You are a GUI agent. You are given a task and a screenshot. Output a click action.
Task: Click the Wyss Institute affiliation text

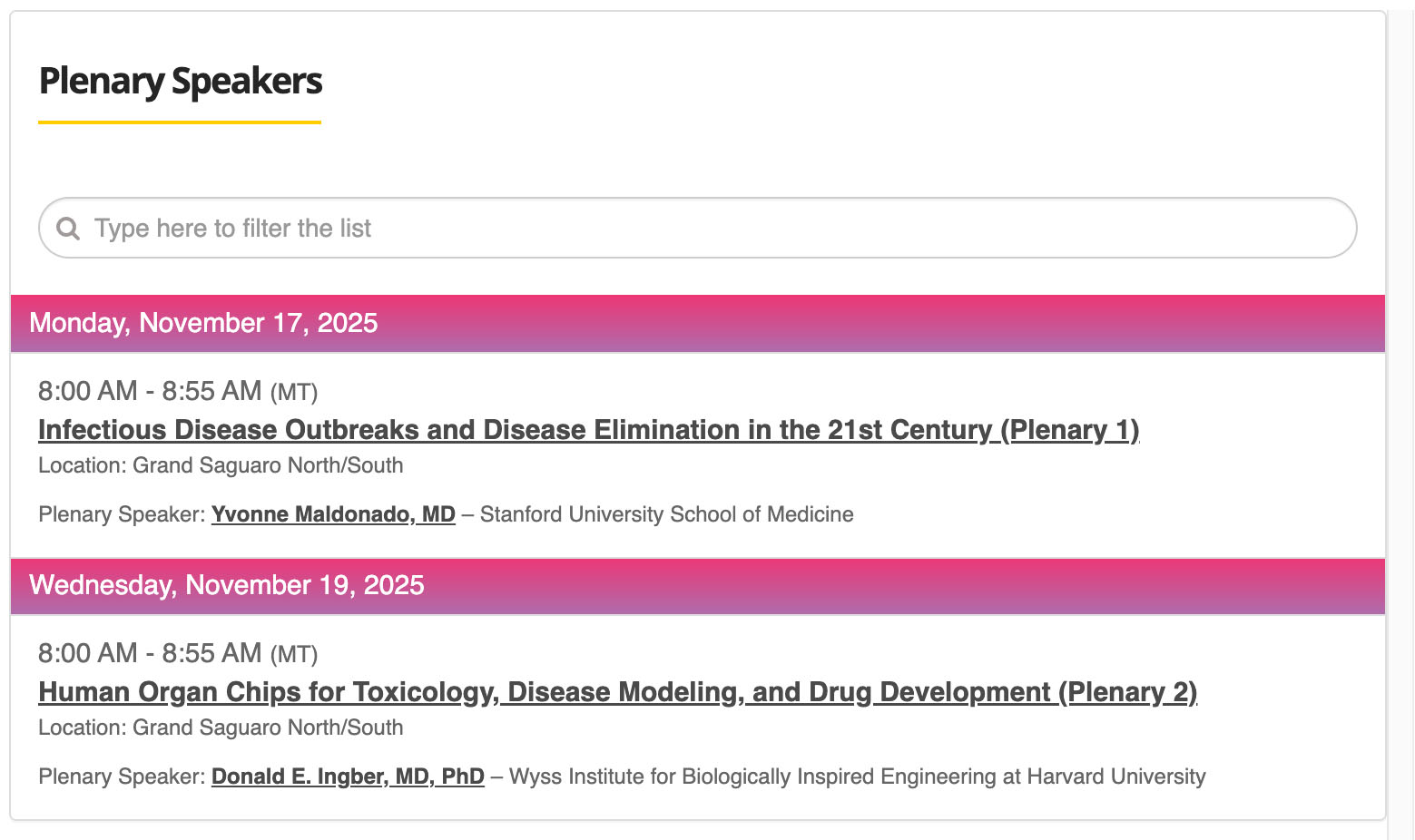tap(857, 777)
